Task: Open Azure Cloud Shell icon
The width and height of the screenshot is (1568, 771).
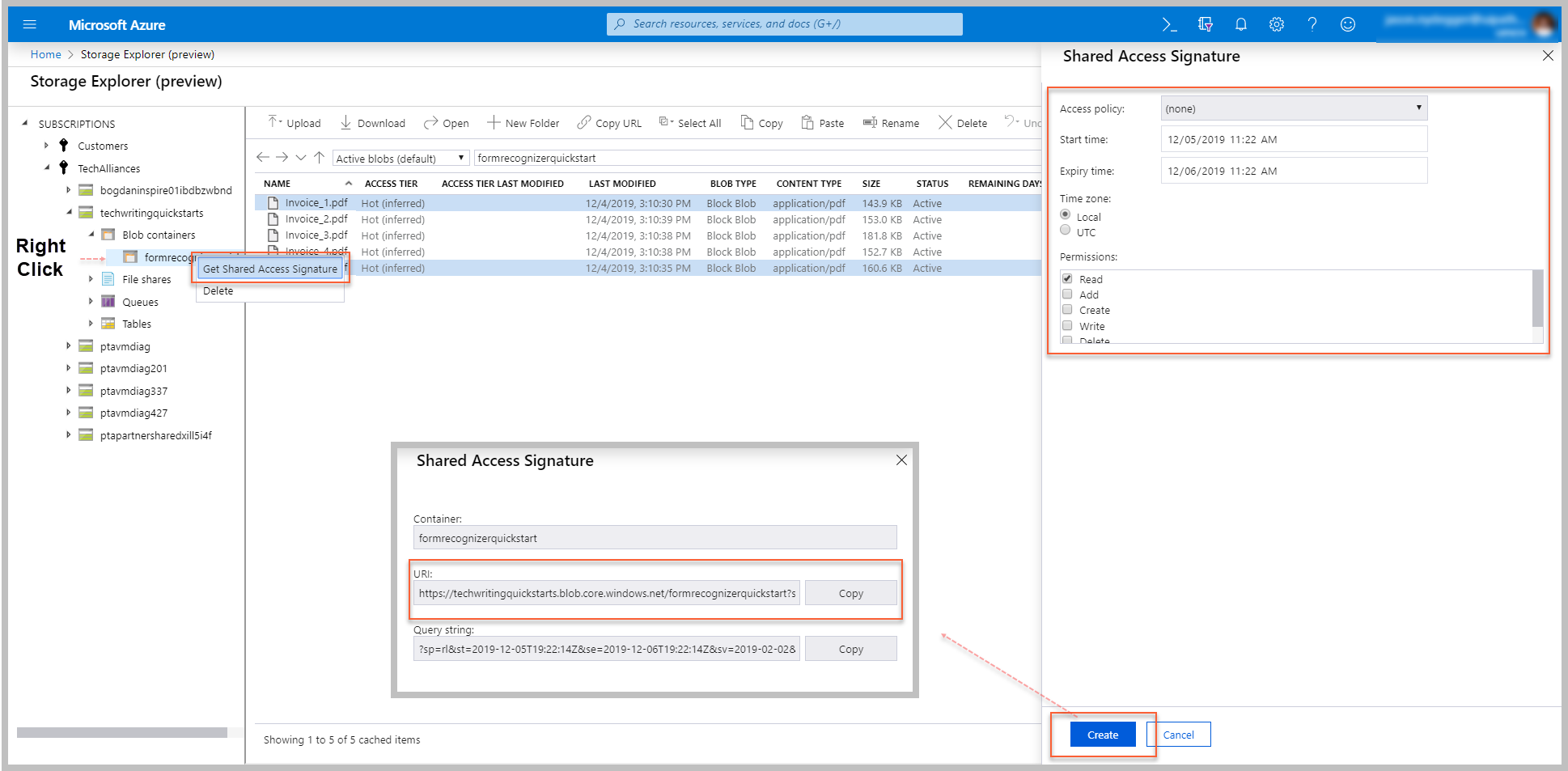Action: (1169, 24)
